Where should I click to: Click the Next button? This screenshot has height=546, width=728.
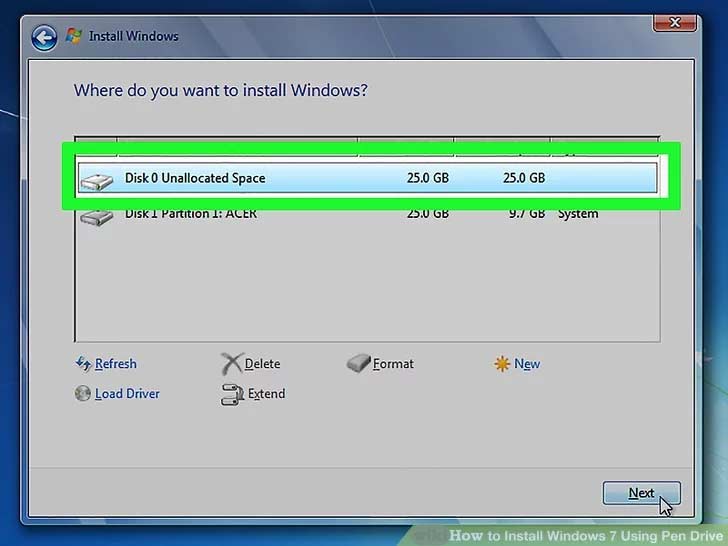point(642,493)
